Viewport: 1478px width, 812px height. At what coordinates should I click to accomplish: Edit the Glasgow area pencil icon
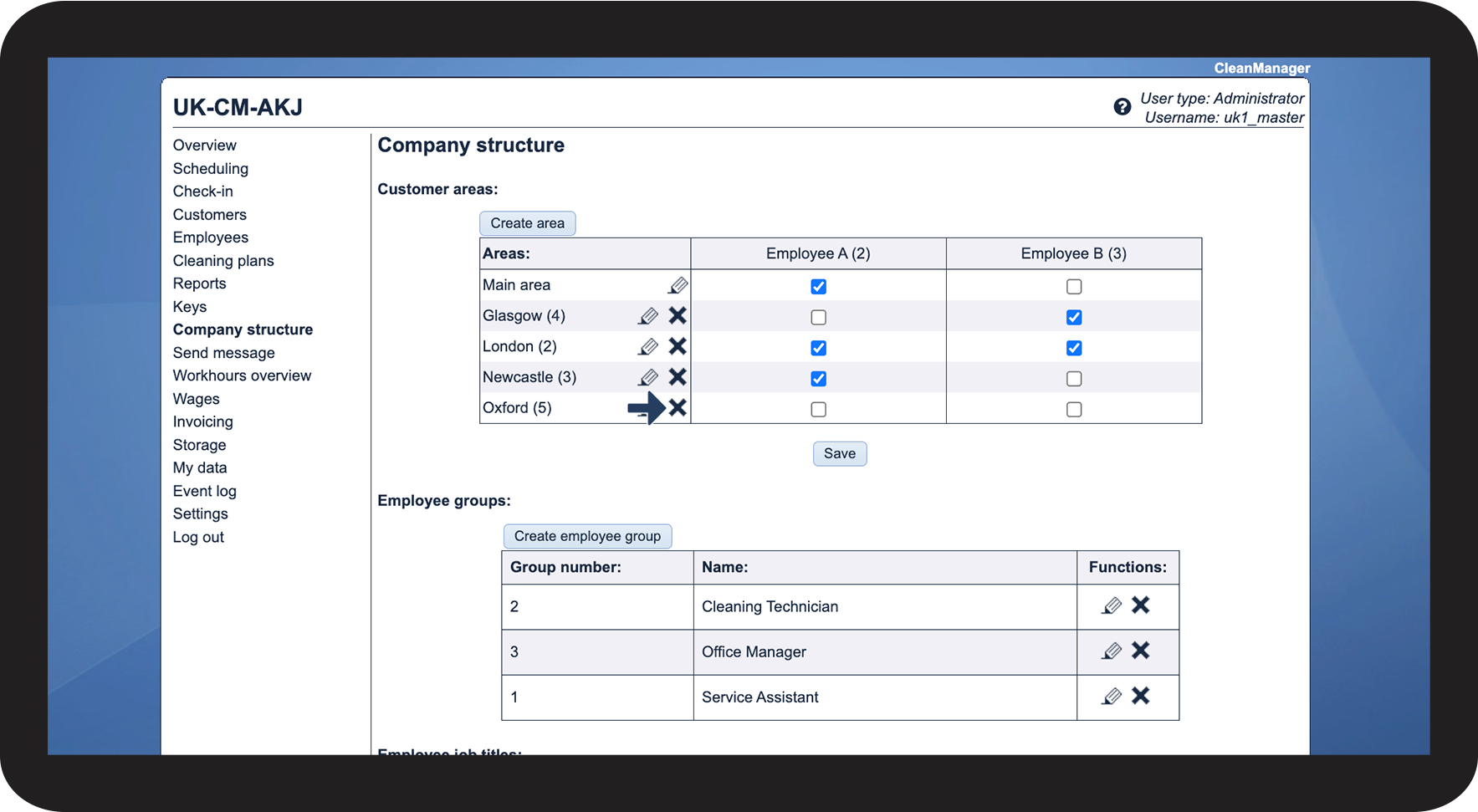click(x=648, y=316)
